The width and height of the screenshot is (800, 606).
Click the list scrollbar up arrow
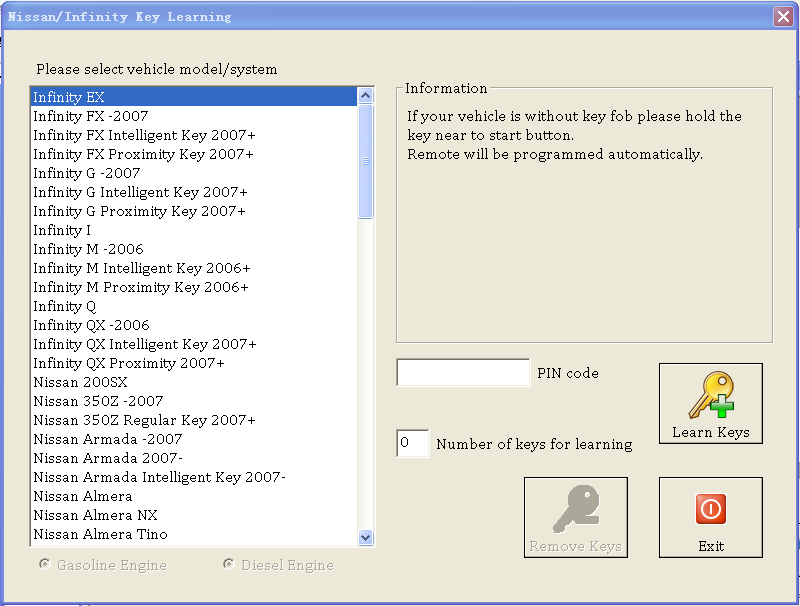click(x=365, y=95)
